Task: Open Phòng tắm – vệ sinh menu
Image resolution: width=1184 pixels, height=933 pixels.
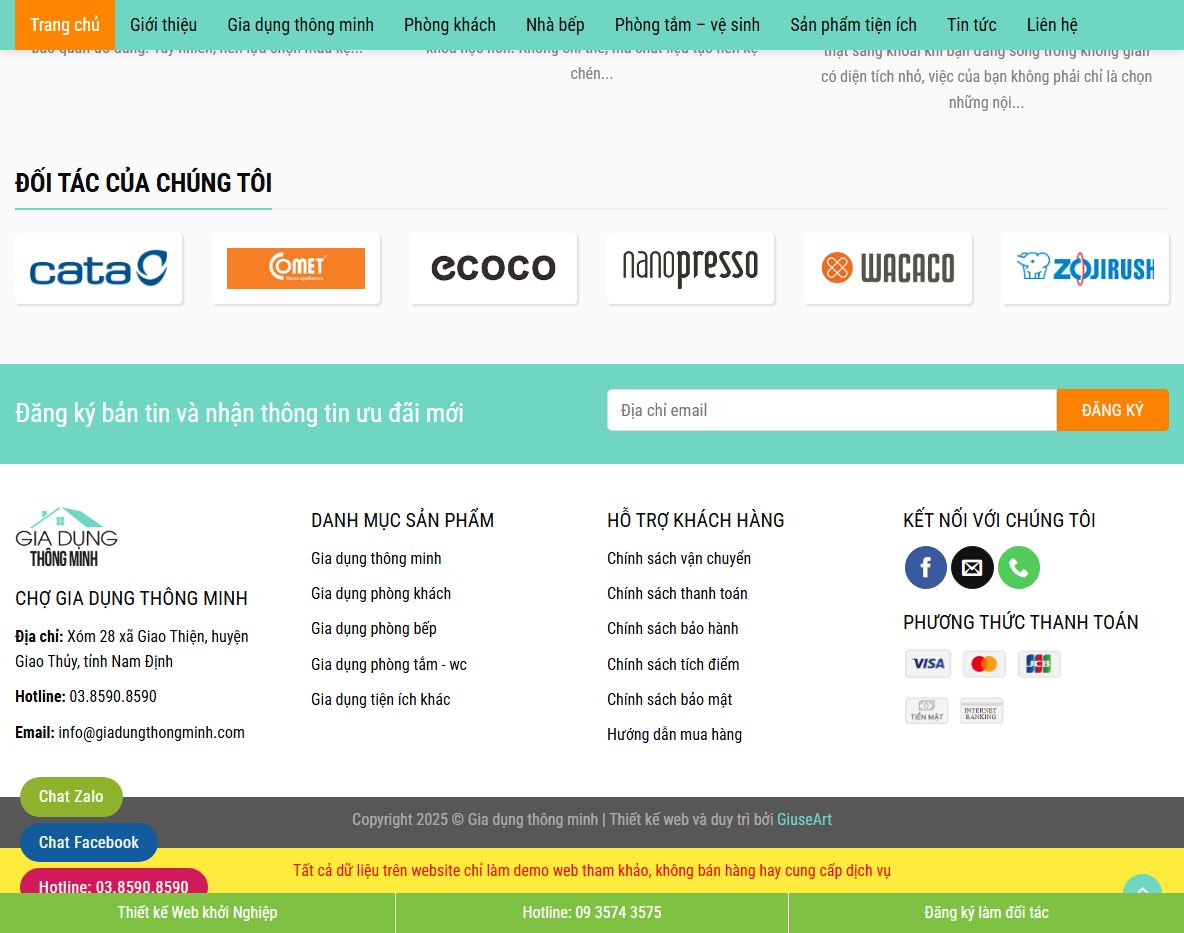Action: click(x=687, y=25)
